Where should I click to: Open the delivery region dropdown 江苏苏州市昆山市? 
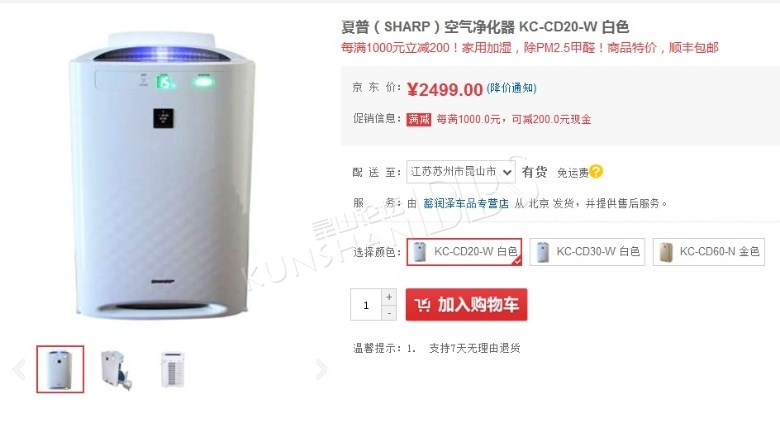coord(461,172)
